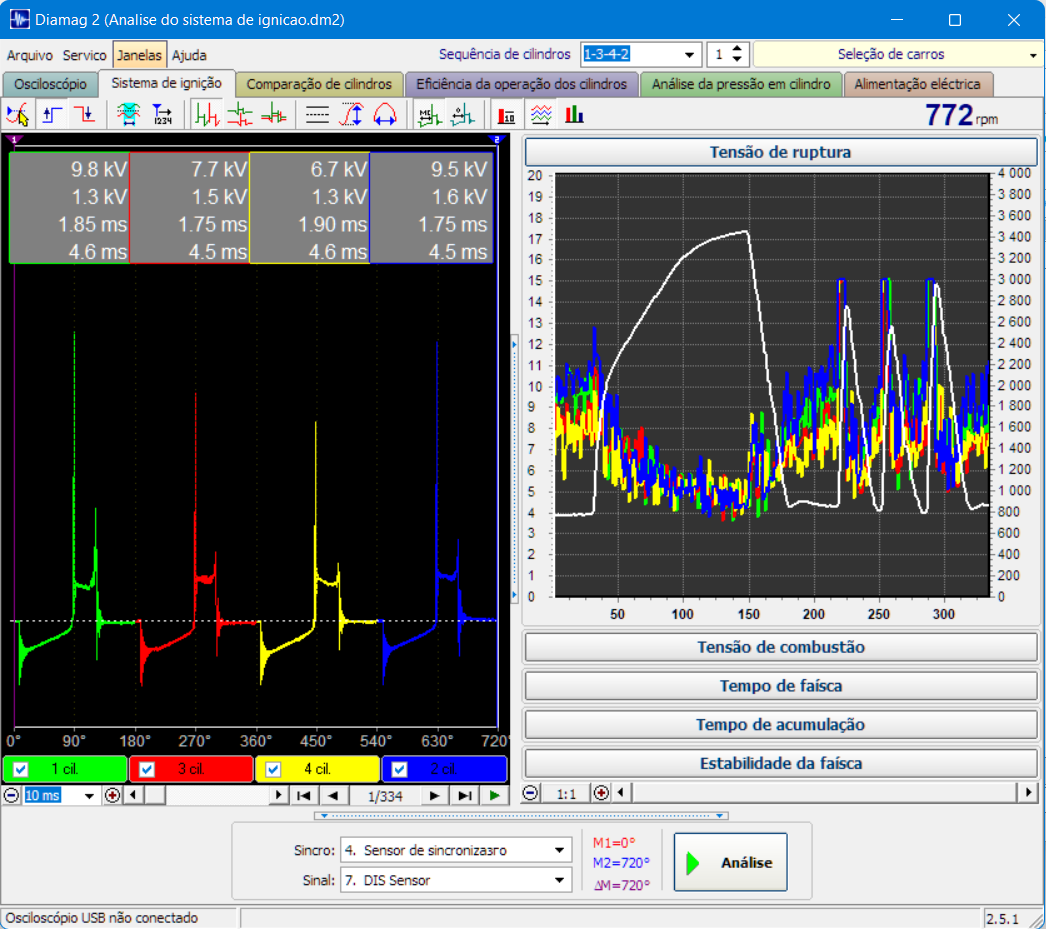Image resolution: width=1046 pixels, height=929 pixels.
Task: Click the degrees angle measurement icon
Action: (x=462, y=115)
